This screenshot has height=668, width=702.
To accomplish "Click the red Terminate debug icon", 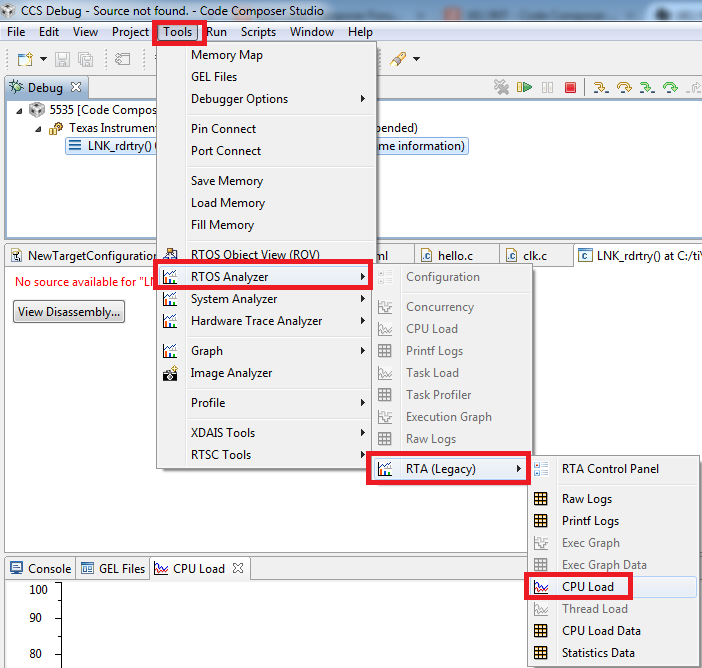I will (570, 87).
